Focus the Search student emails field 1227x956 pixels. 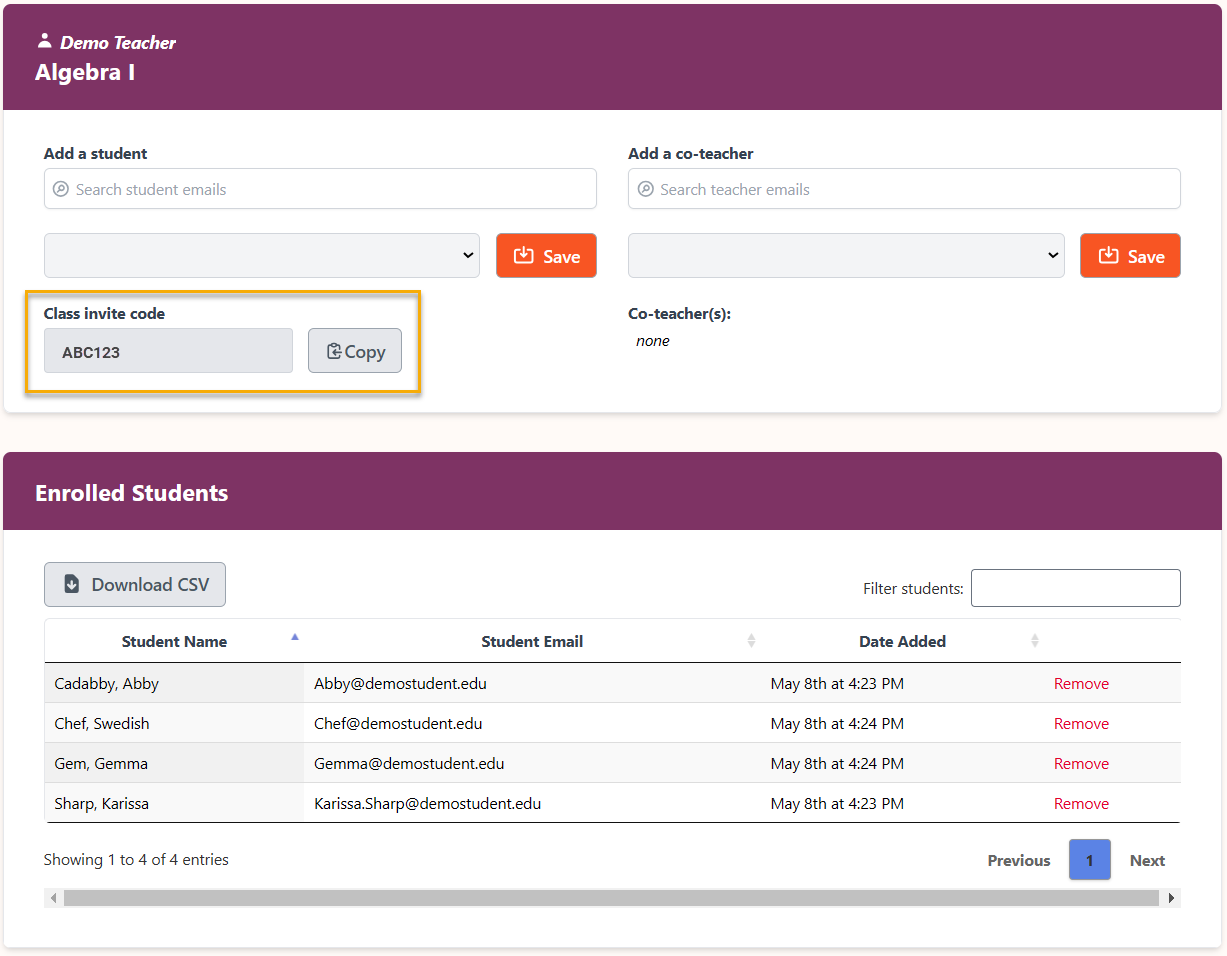pos(320,189)
